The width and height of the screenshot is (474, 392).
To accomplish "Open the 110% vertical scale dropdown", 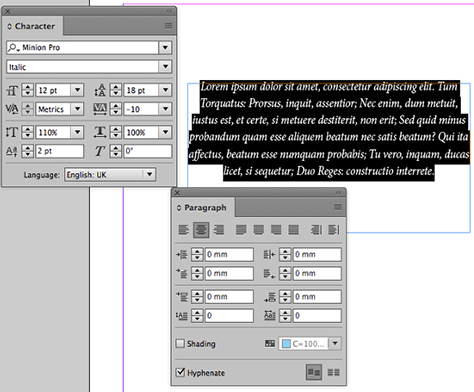I will 77,132.
